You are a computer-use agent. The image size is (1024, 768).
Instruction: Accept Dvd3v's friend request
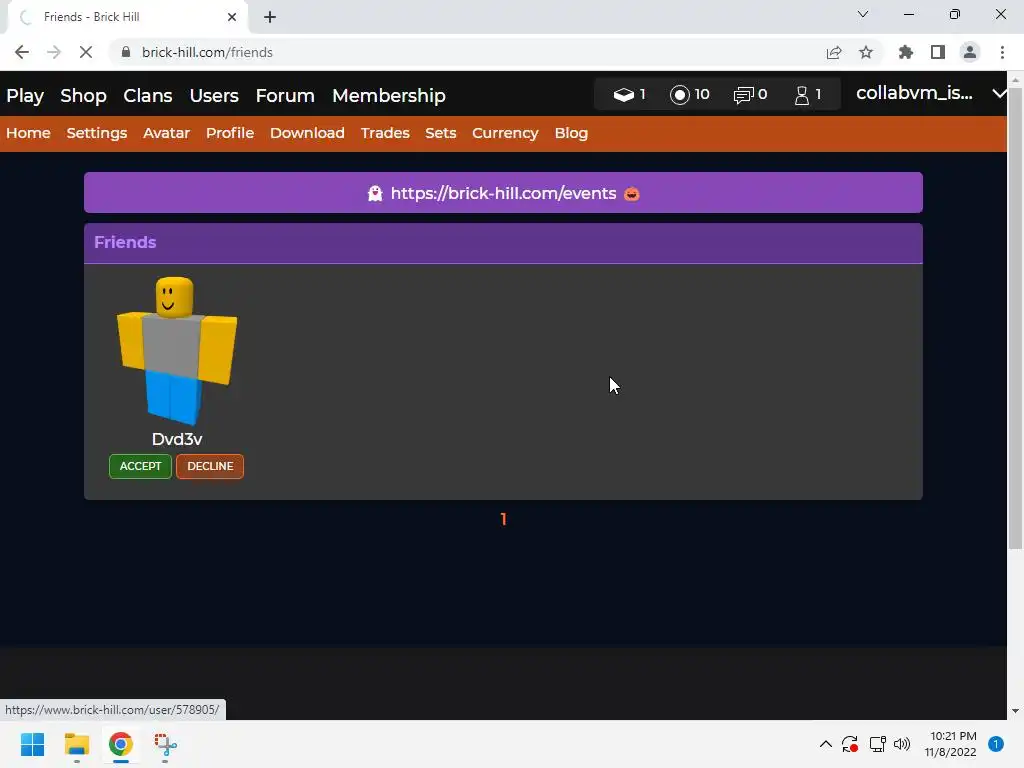(x=140, y=466)
